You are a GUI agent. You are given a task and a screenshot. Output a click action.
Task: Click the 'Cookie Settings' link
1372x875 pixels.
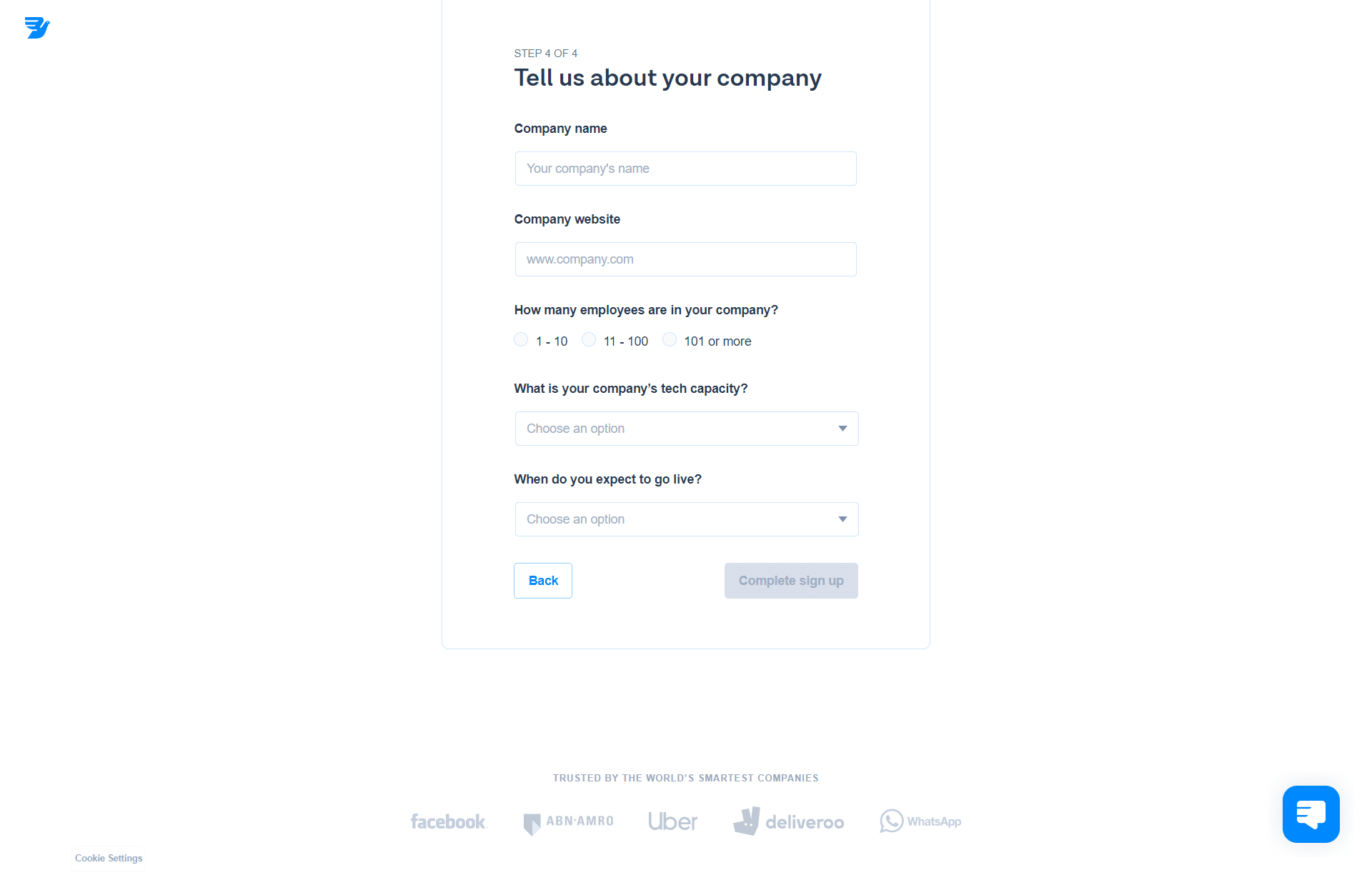click(109, 858)
